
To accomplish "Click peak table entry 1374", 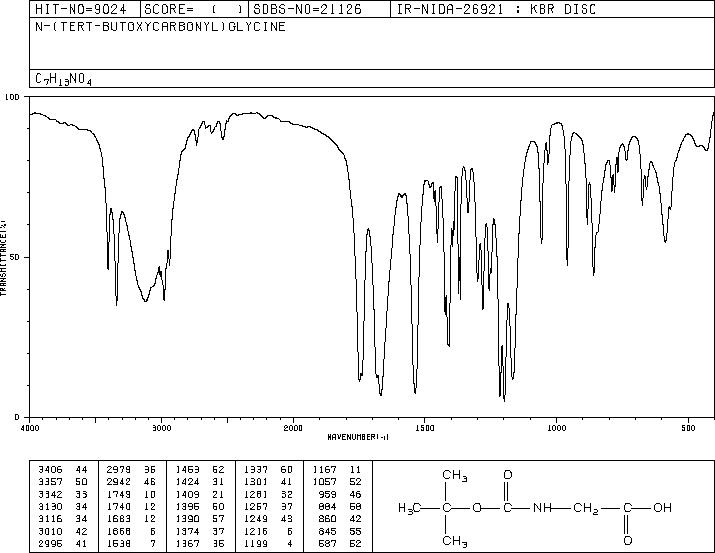I will pyautogui.click(x=187, y=531).
